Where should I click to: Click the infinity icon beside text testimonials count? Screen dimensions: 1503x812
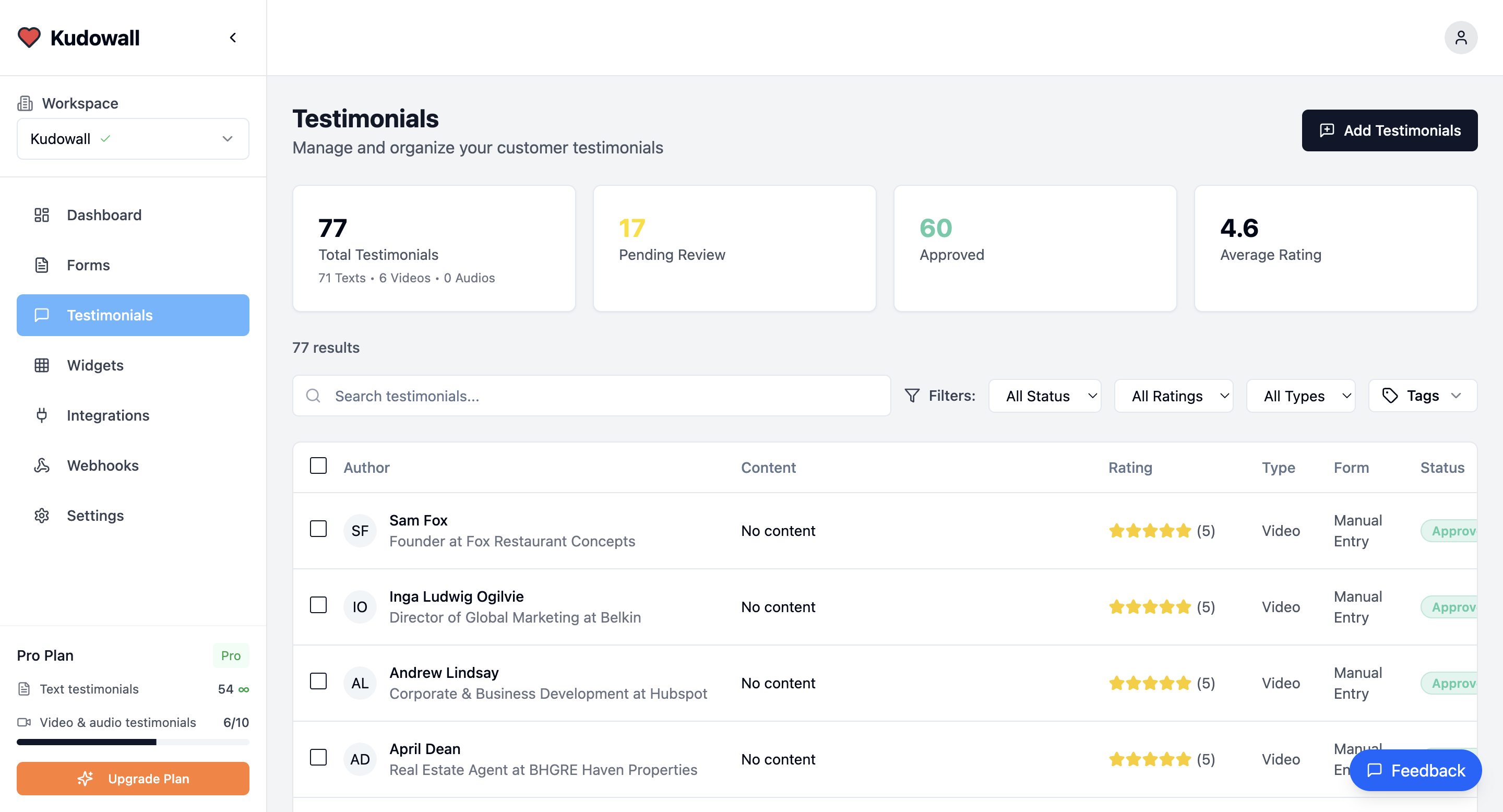coord(244,689)
